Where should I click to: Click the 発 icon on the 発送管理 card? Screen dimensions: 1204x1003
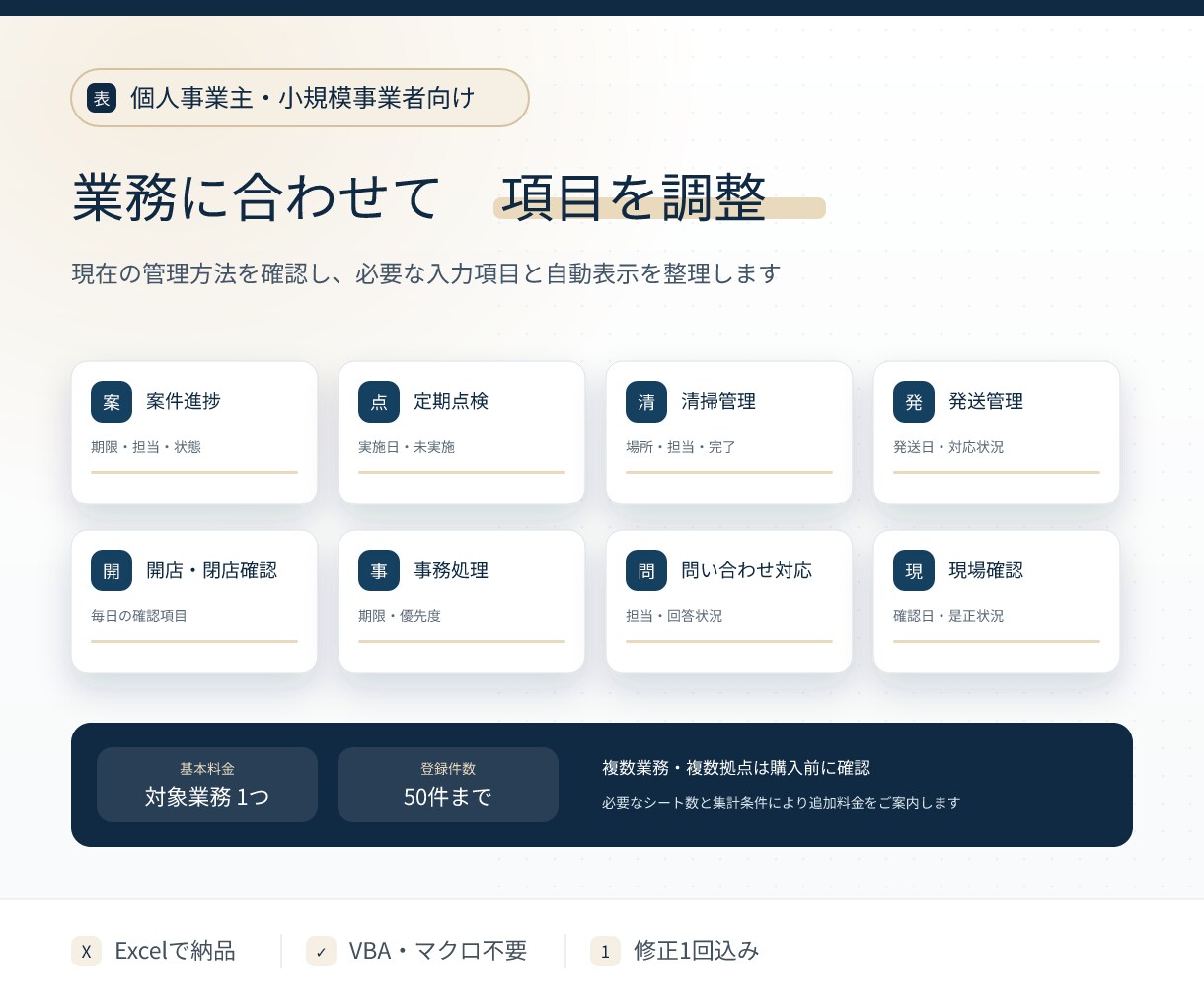pos(914,402)
